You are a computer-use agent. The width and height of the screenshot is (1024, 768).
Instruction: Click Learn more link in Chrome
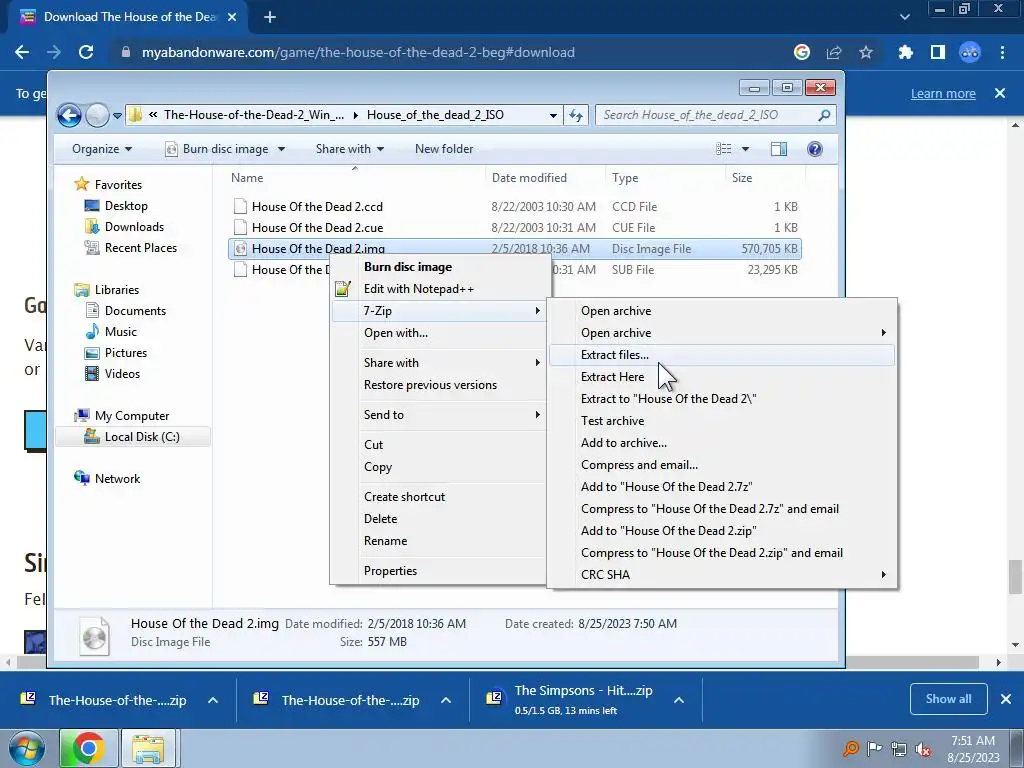click(x=943, y=93)
